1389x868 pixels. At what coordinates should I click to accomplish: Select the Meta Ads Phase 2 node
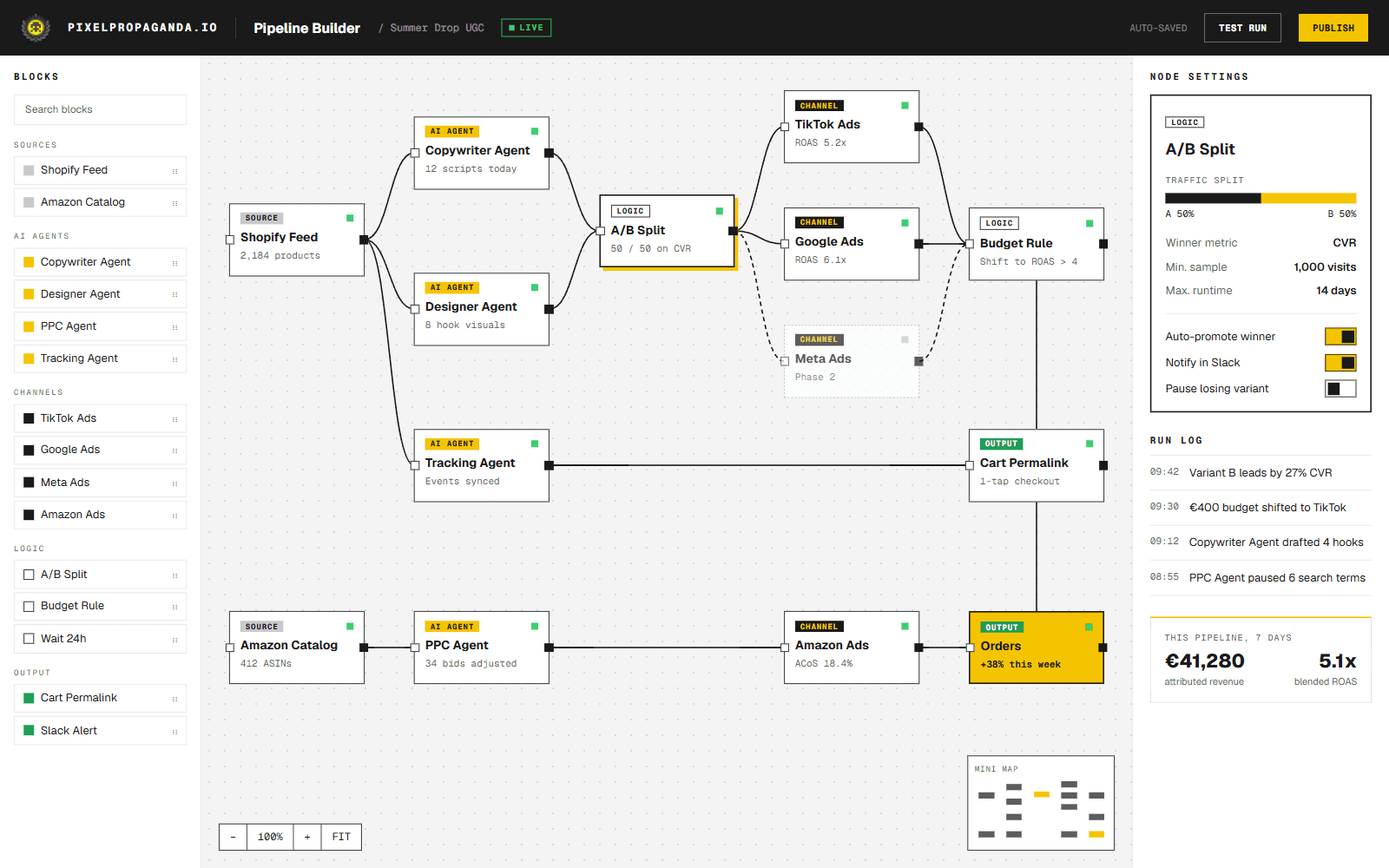point(852,361)
